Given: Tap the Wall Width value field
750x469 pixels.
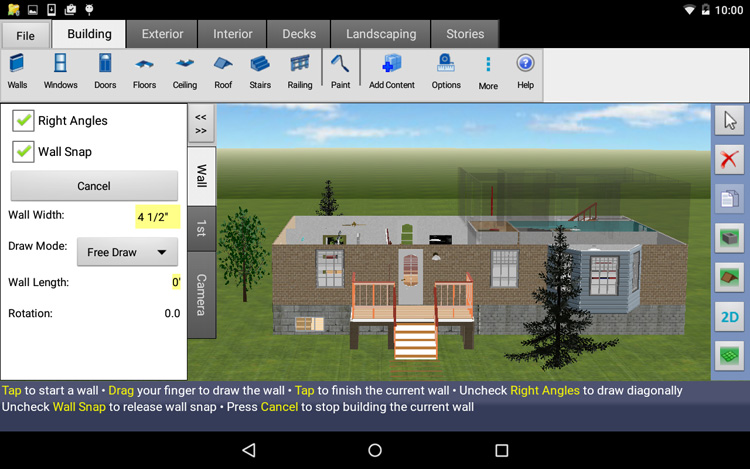Looking at the screenshot, I should tap(157, 216).
